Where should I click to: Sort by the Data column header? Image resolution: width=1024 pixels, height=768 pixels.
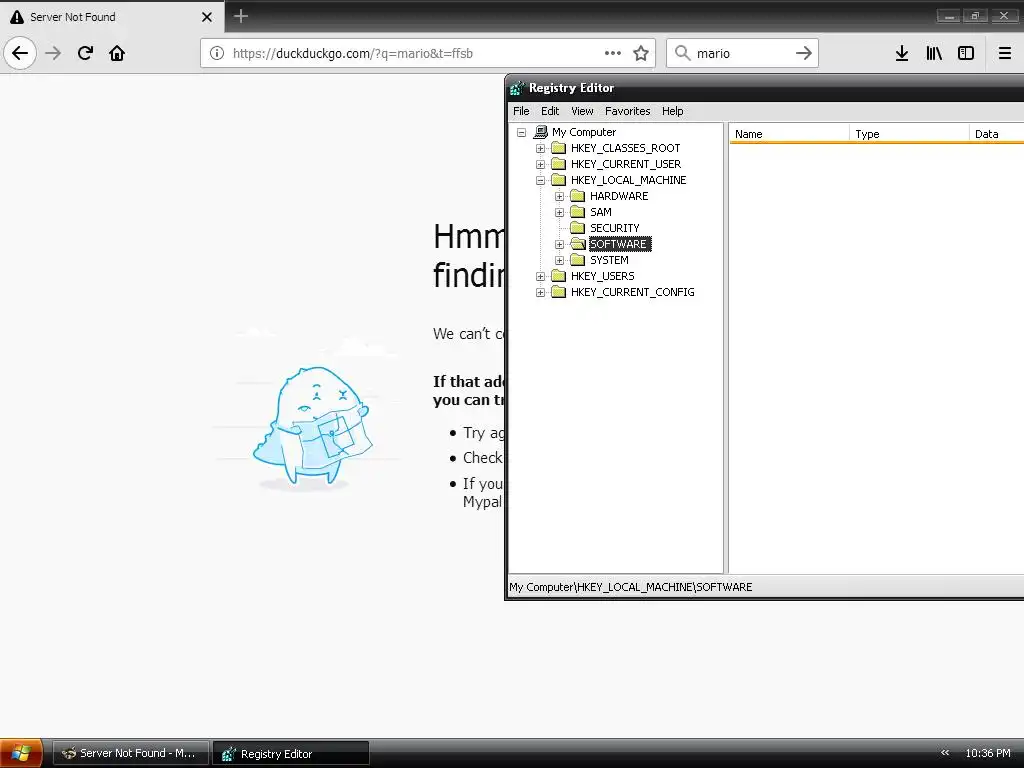click(996, 134)
